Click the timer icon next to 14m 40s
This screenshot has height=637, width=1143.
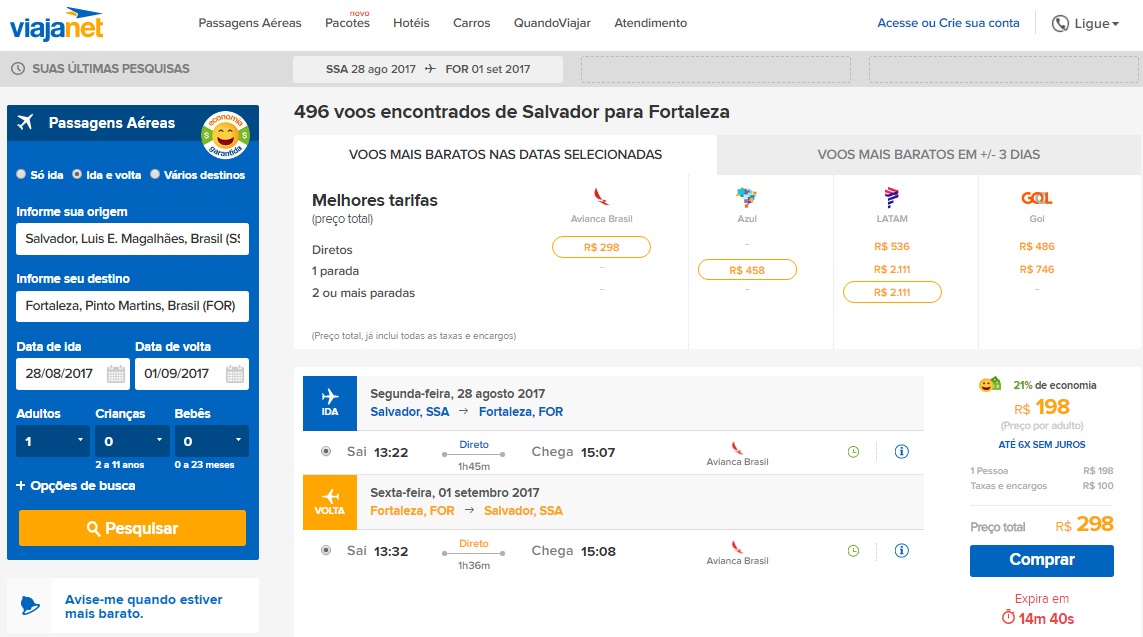(1008, 618)
